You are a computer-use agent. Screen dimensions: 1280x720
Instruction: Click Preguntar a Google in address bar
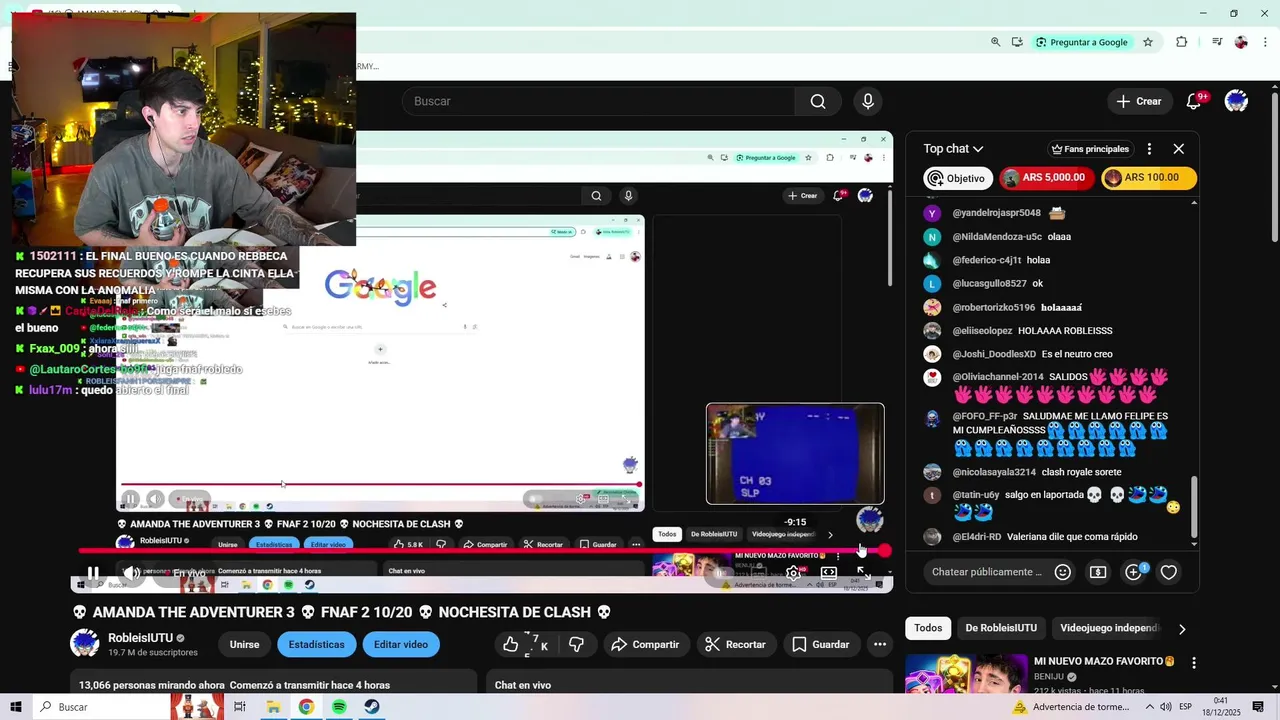[1082, 42]
